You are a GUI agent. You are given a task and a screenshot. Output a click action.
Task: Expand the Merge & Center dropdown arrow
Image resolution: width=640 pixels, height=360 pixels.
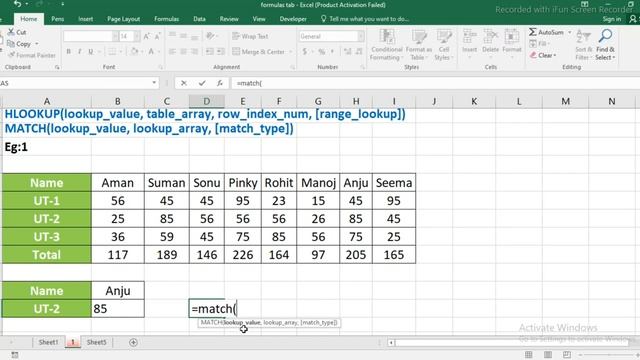(291, 52)
